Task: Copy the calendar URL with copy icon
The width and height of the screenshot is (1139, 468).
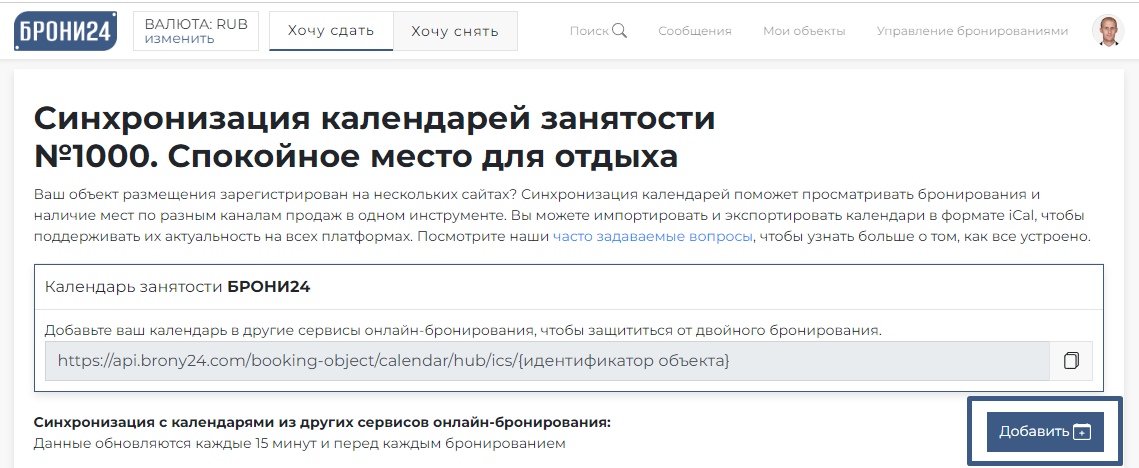Action: point(1071,361)
